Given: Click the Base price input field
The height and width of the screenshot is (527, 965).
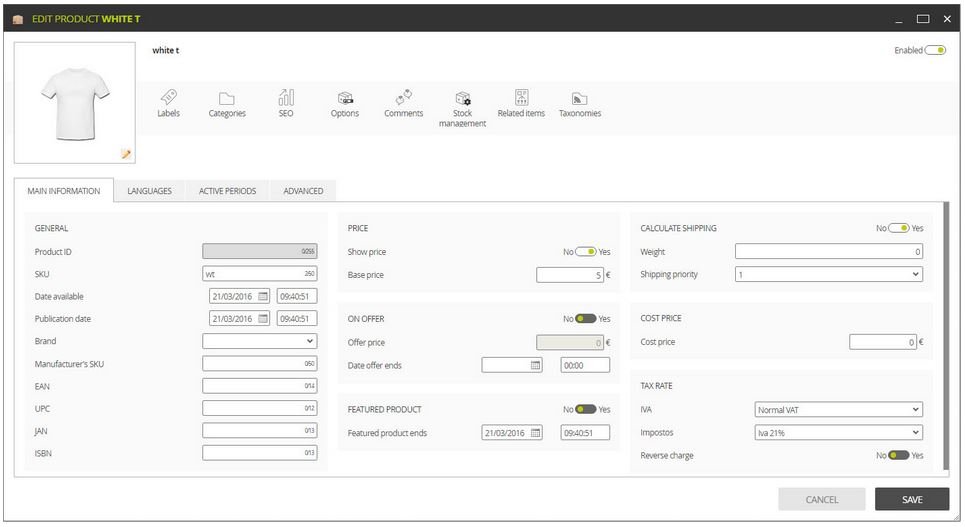Looking at the screenshot, I should [570, 275].
